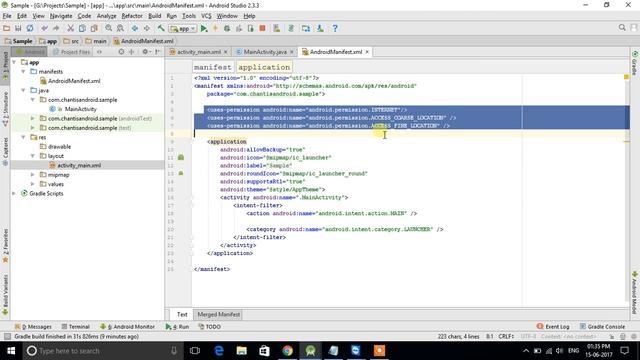Click the navigate Forward arrow icon

tap(147, 28)
